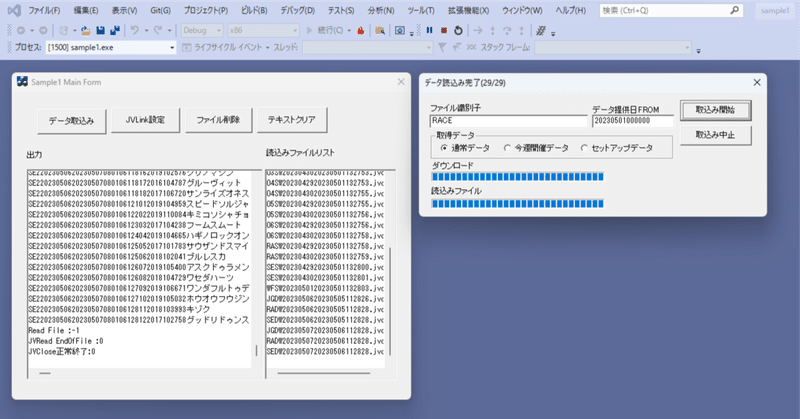Click the navigate backward arrow icon
This screenshot has height=419, width=800.
click(x=21, y=31)
